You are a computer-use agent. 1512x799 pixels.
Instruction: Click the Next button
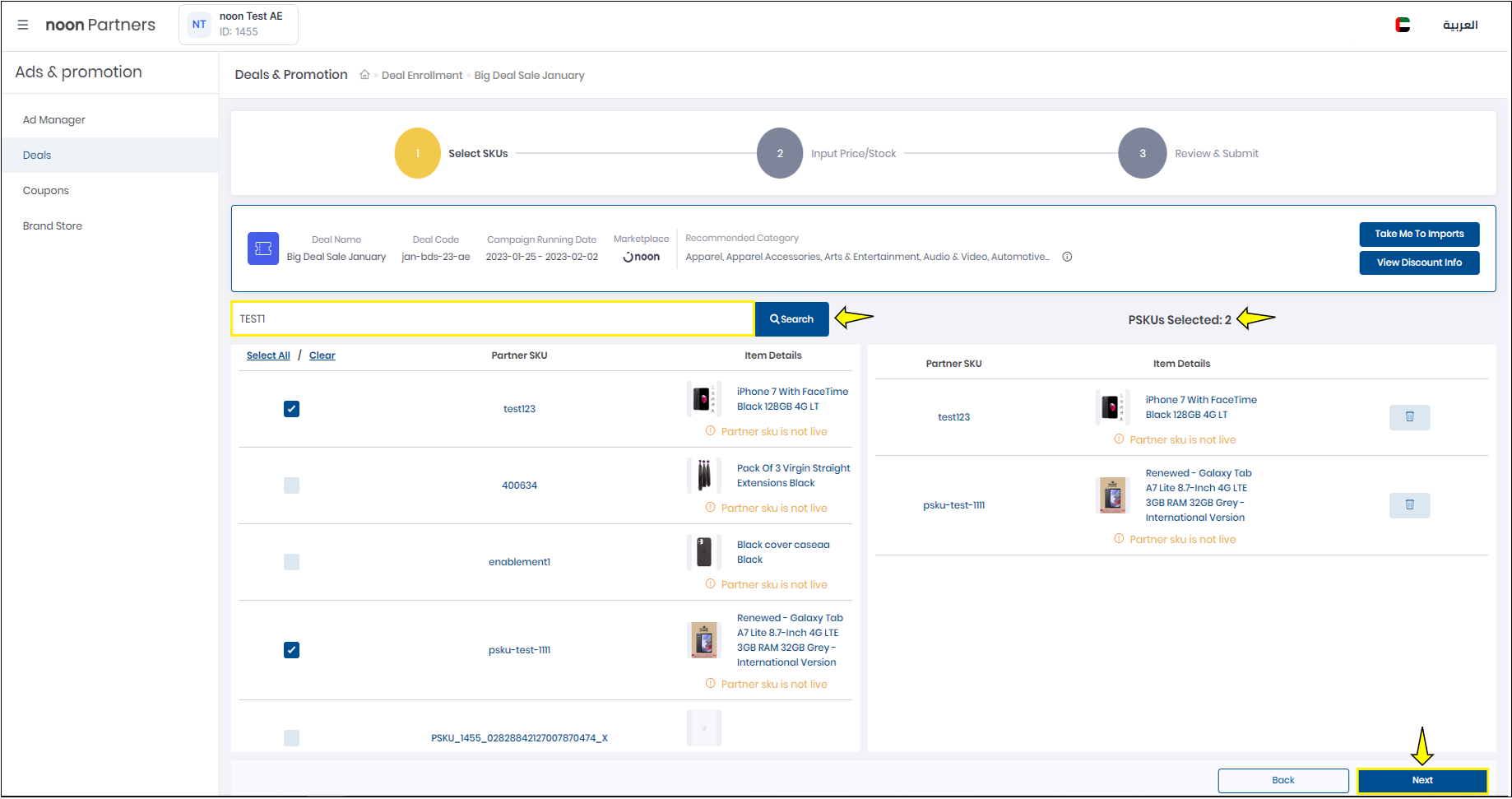[x=1422, y=780]
